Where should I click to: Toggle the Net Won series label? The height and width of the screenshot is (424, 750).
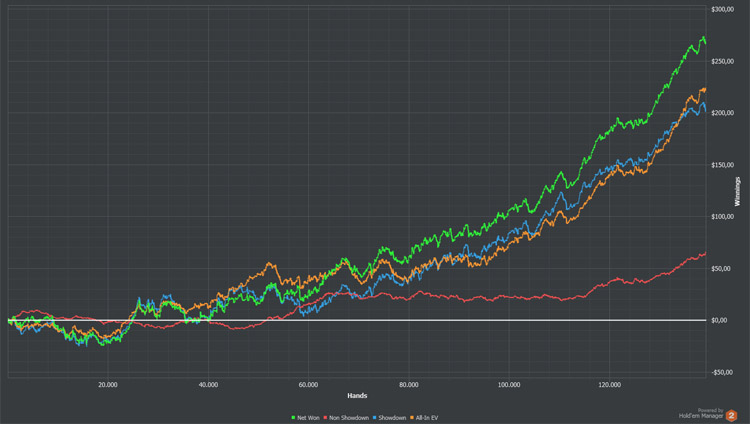[x=306, y=415]
